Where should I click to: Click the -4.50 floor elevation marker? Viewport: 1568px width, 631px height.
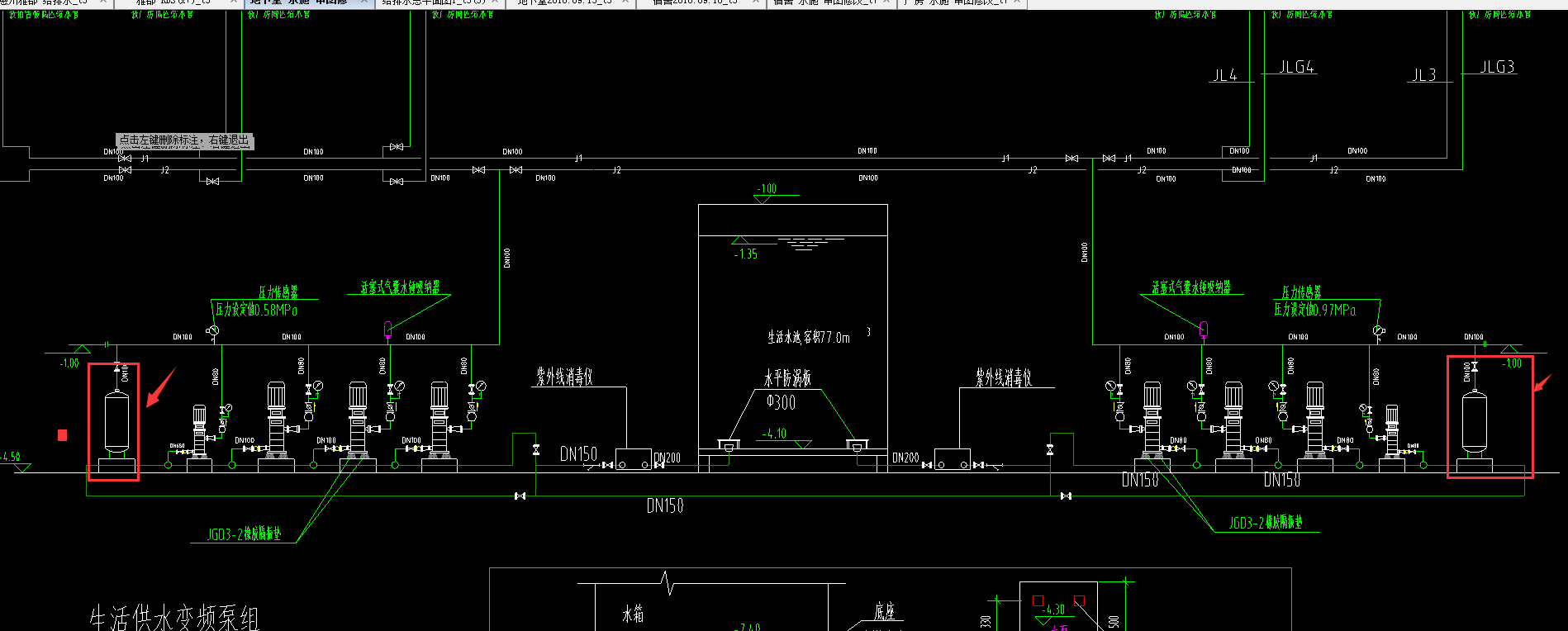22,468
